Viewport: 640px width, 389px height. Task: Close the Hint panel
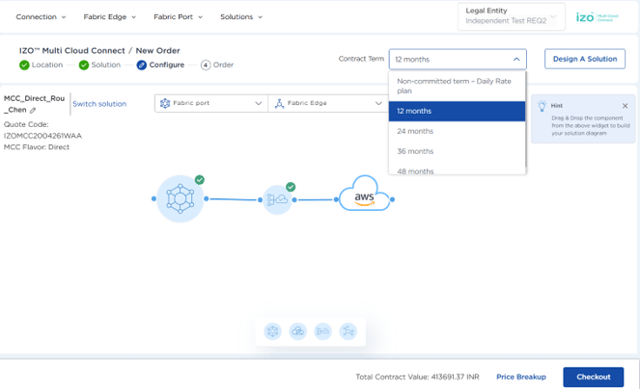[625, 106]
